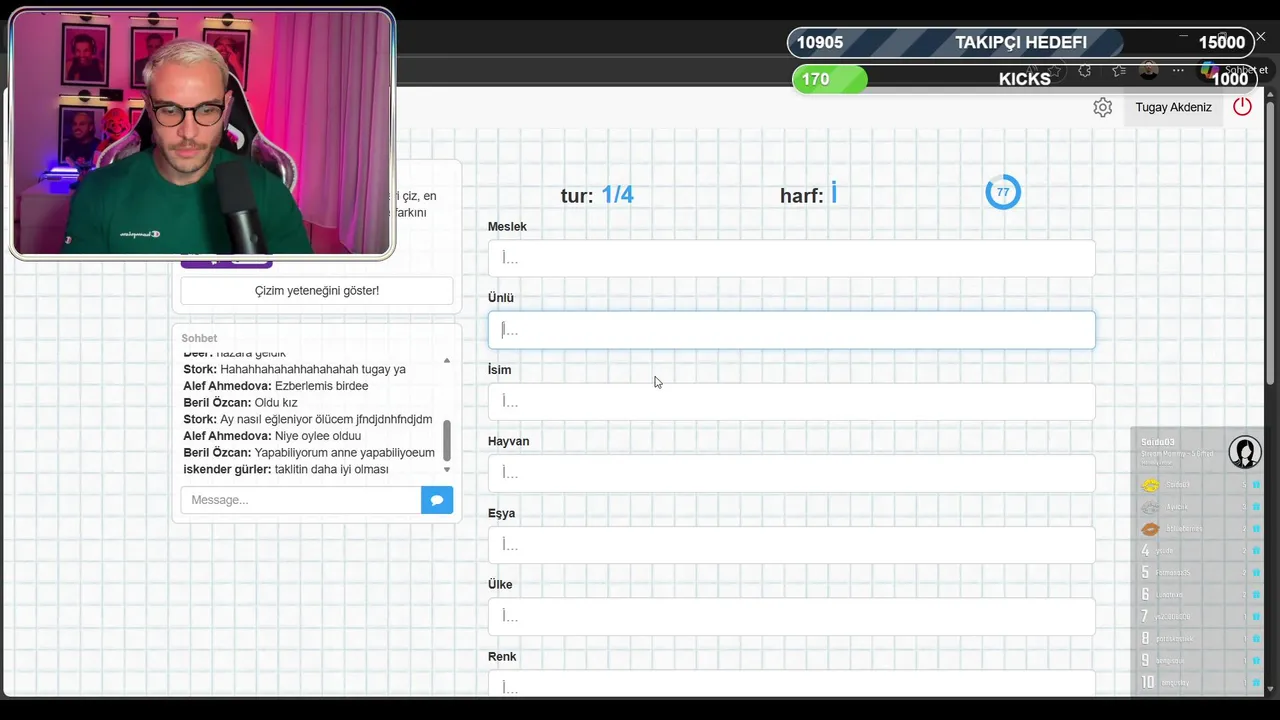The height and width of the screenshot is (720, 1280).
Task: Click Alef Ahmedova's message 'Niye oylee olduu'
Action: tap(318, 436)
